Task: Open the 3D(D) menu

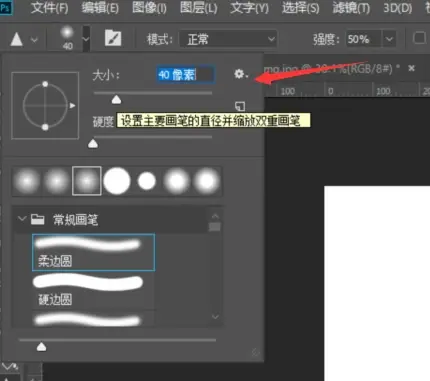Action: 398,8
